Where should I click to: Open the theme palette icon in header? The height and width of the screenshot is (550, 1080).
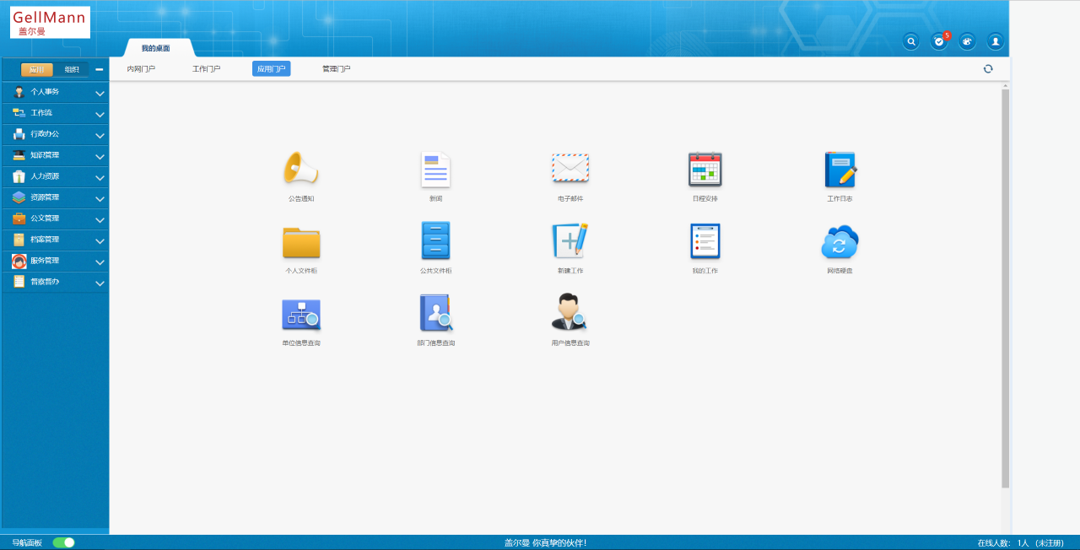(x=967, y=41)
